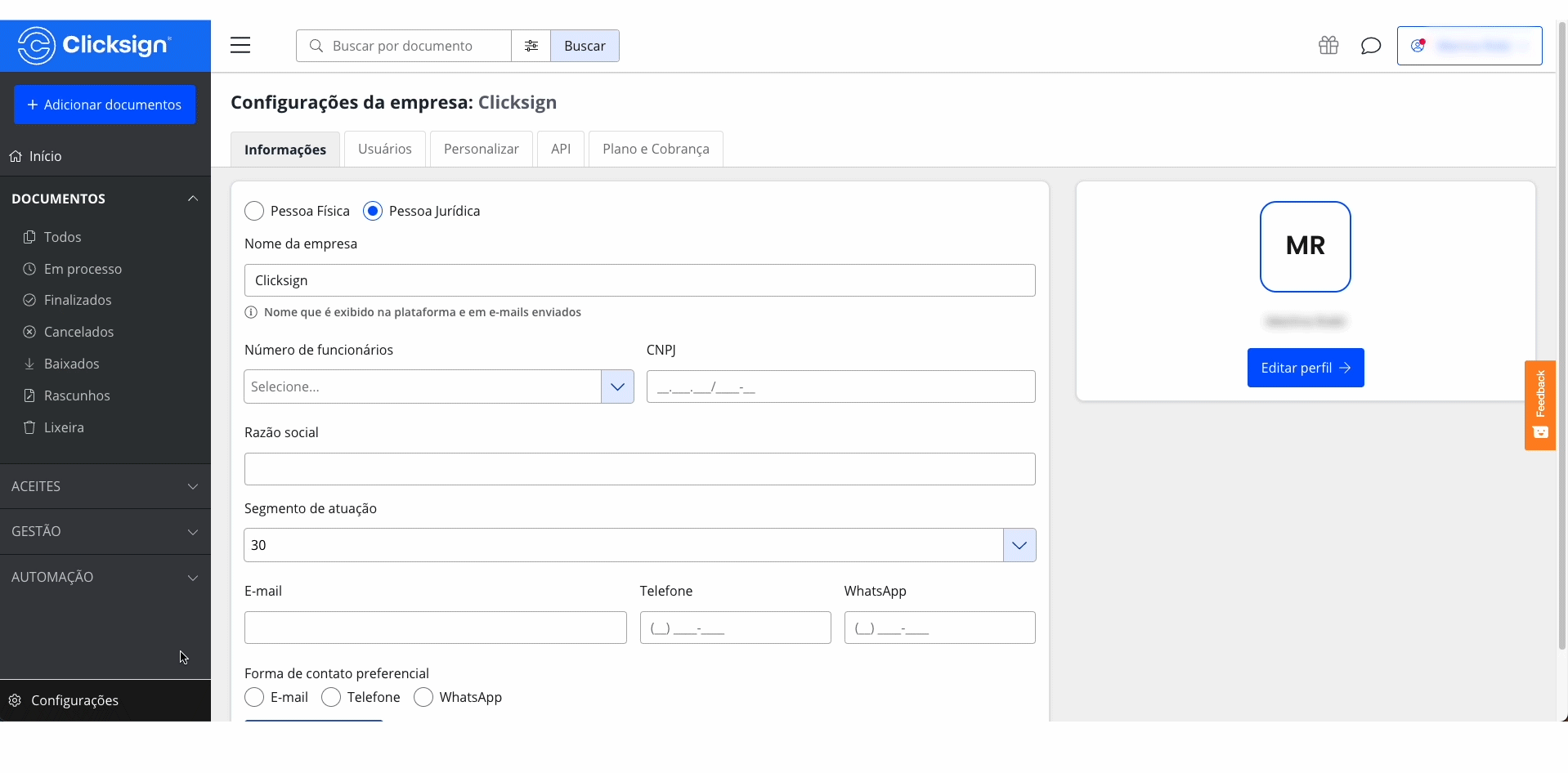Viewport: 1568px width, 773px height.
Task: Click the MR profile avatar
Action: click(x=1306, y=247)
